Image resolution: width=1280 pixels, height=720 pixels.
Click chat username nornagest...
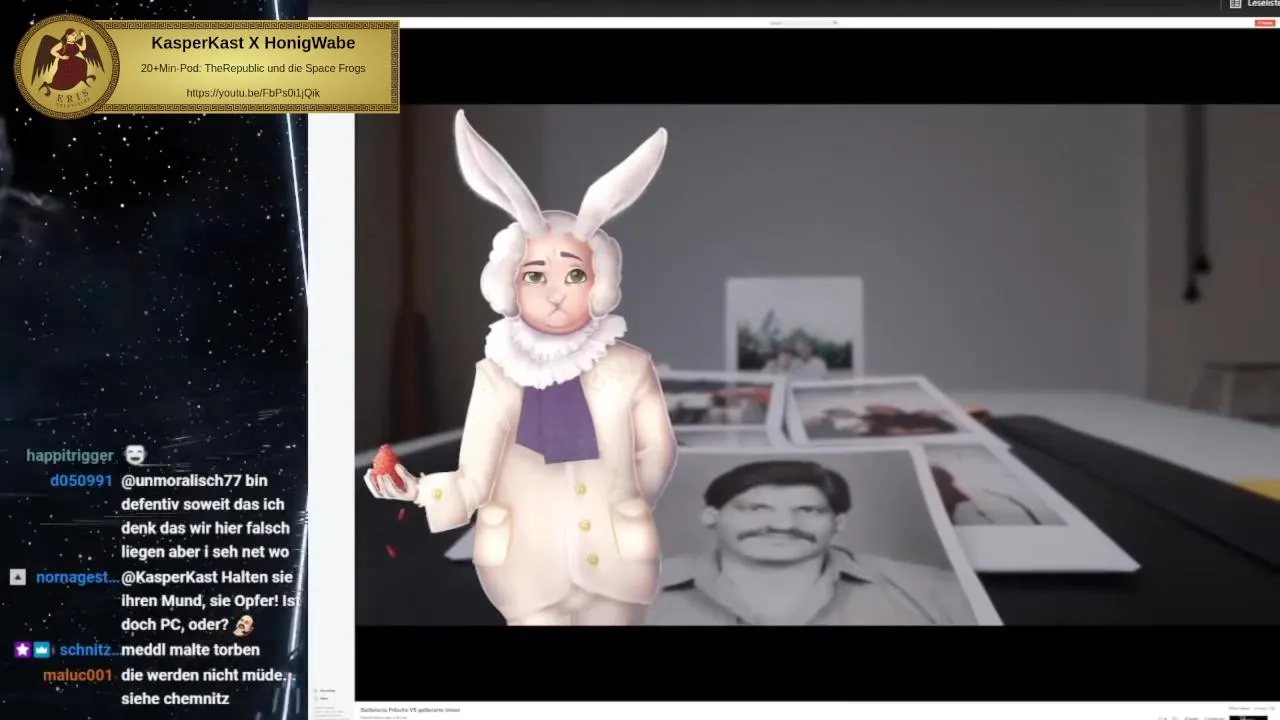77,577
